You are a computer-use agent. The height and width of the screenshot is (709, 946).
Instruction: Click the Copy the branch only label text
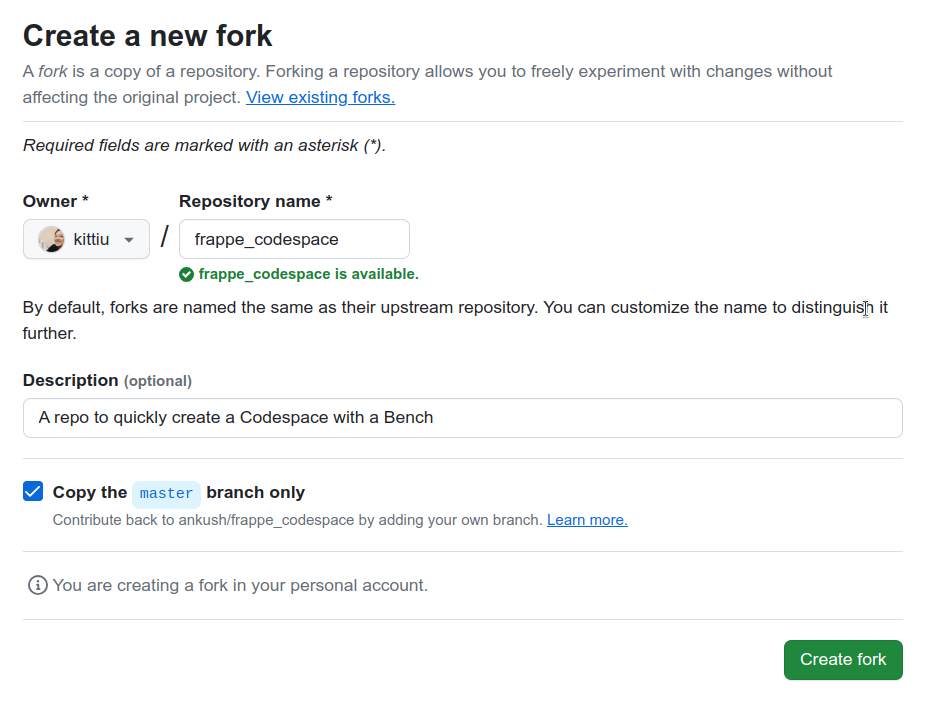tap(179, 492)
